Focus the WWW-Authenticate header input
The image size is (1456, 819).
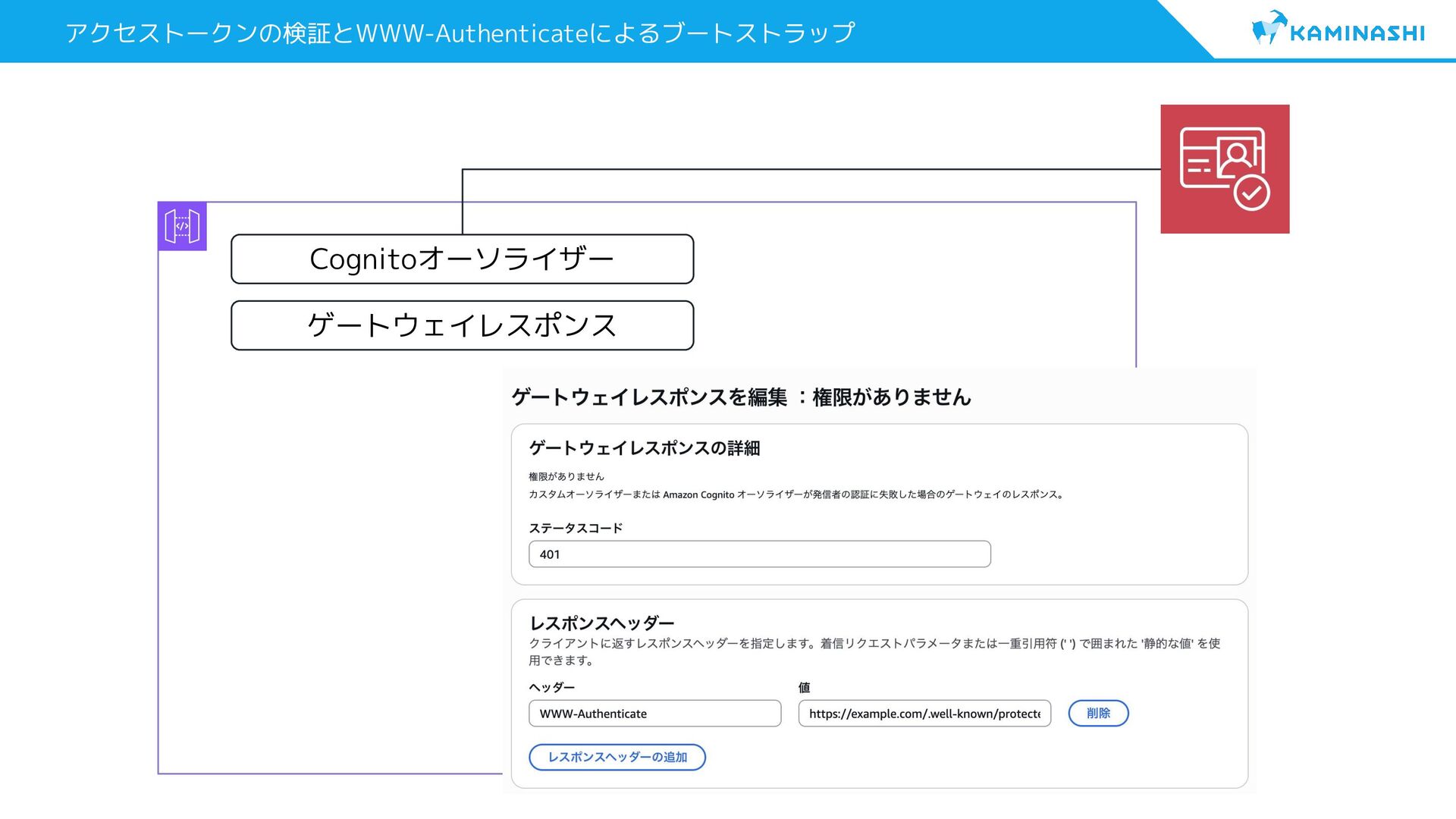[x=654, y=714]
